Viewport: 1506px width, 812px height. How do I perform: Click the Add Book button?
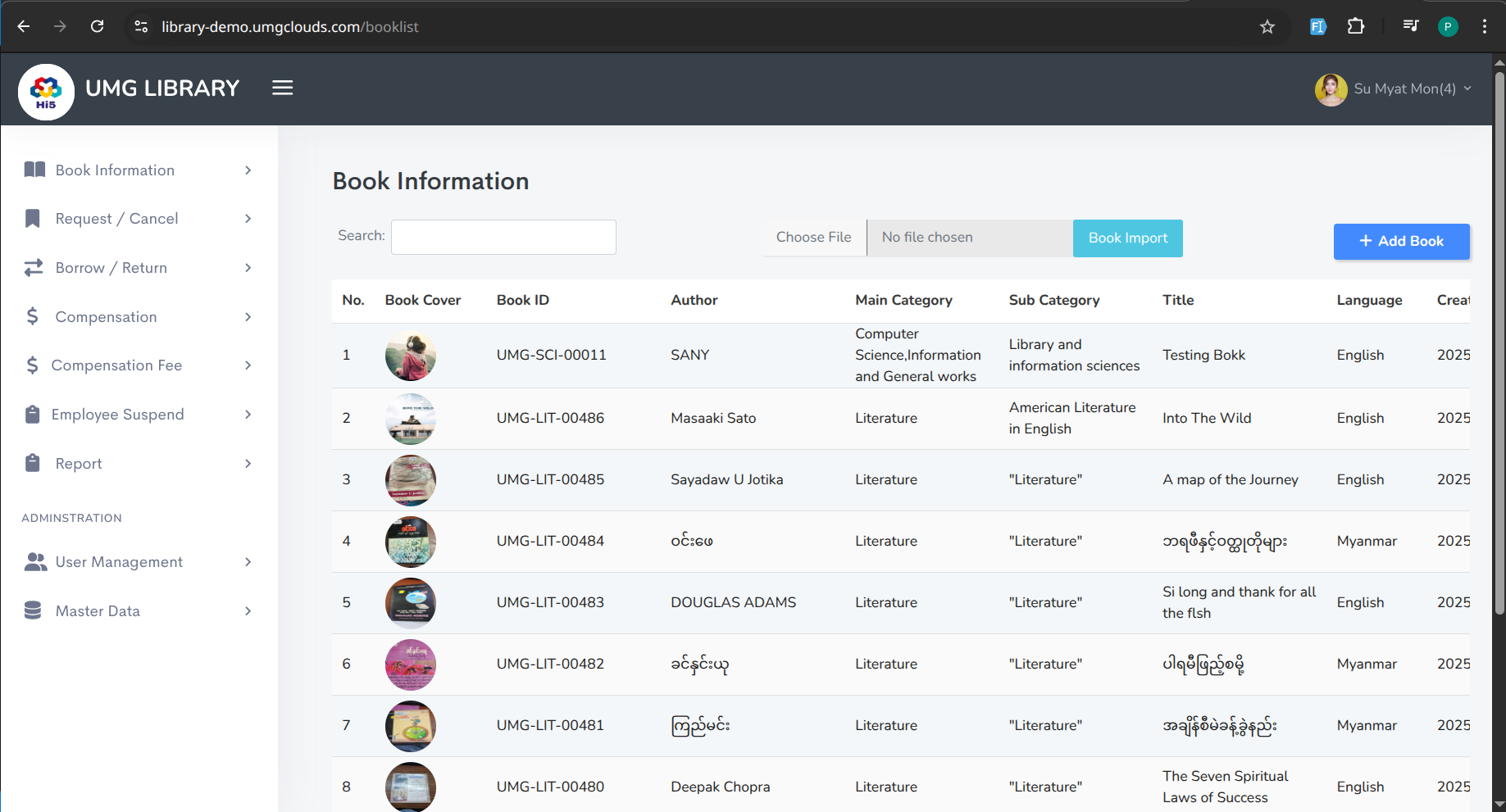(1401, 242)
